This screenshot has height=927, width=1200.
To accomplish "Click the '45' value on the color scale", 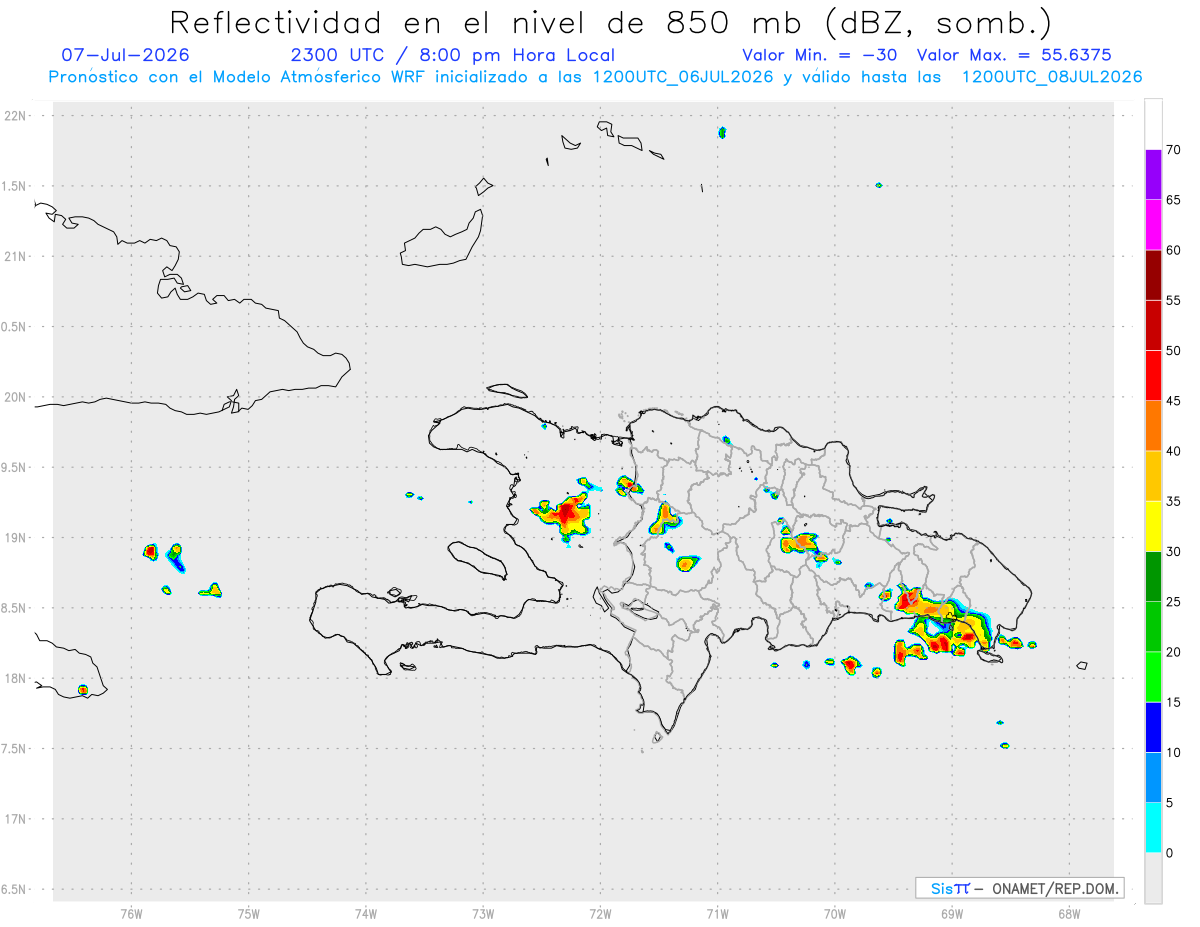I will 1174,401.
